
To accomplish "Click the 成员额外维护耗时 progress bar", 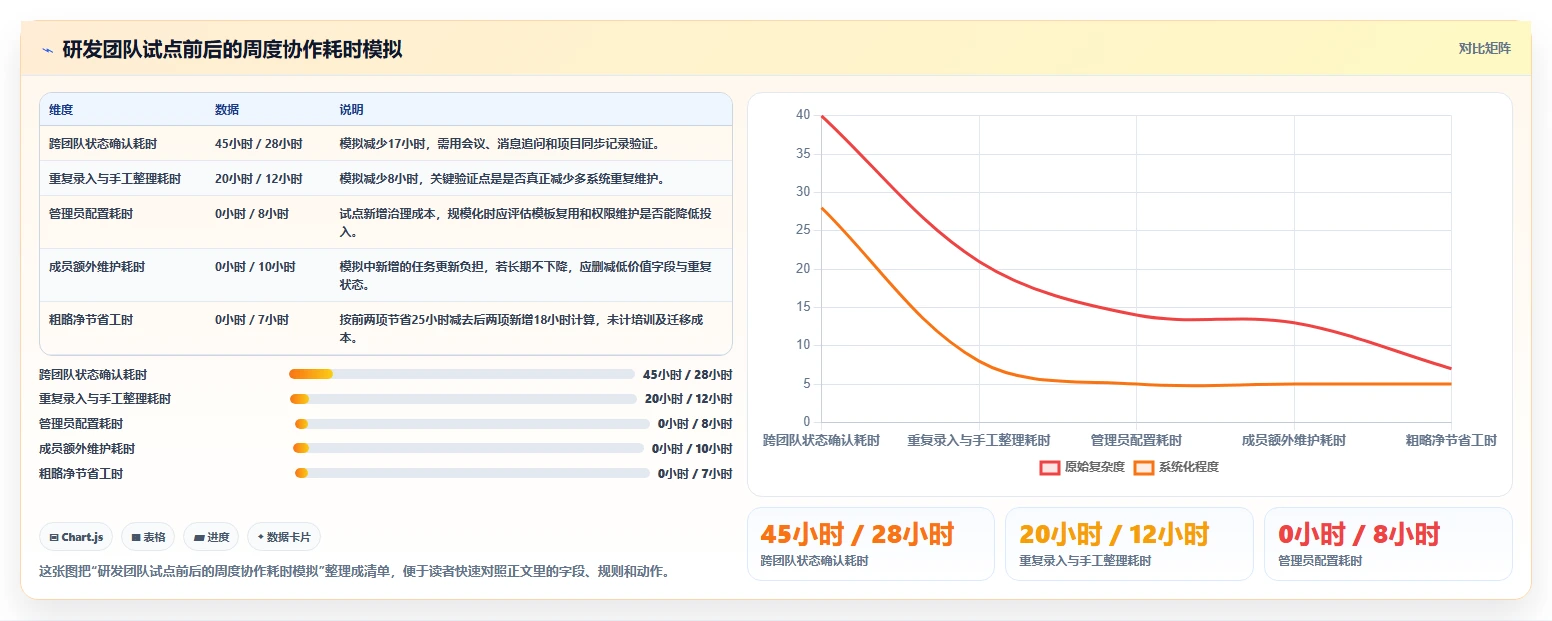I will [x=468, y=448].
